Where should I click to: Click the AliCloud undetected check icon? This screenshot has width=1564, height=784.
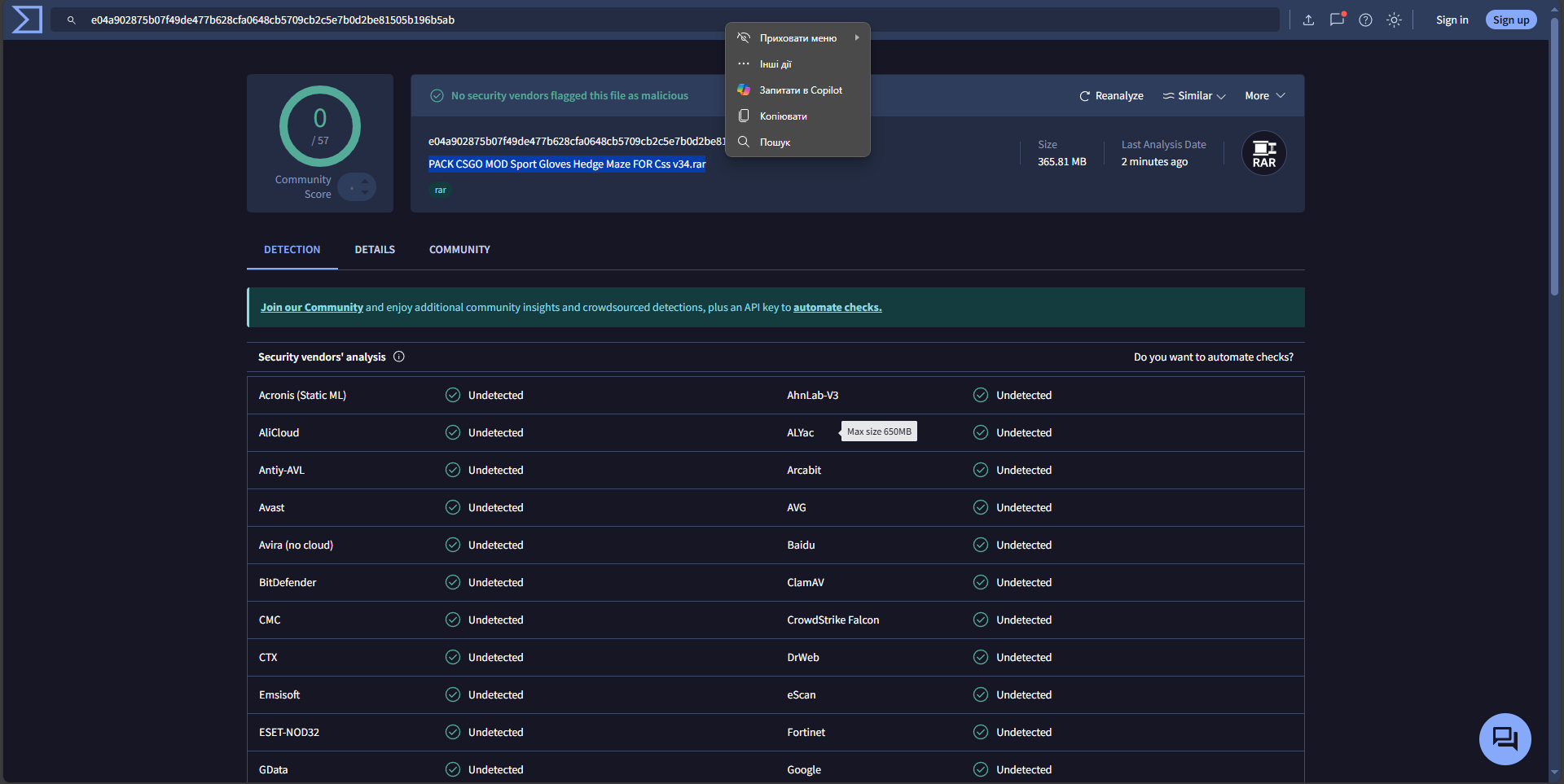[x=453, y=432]
